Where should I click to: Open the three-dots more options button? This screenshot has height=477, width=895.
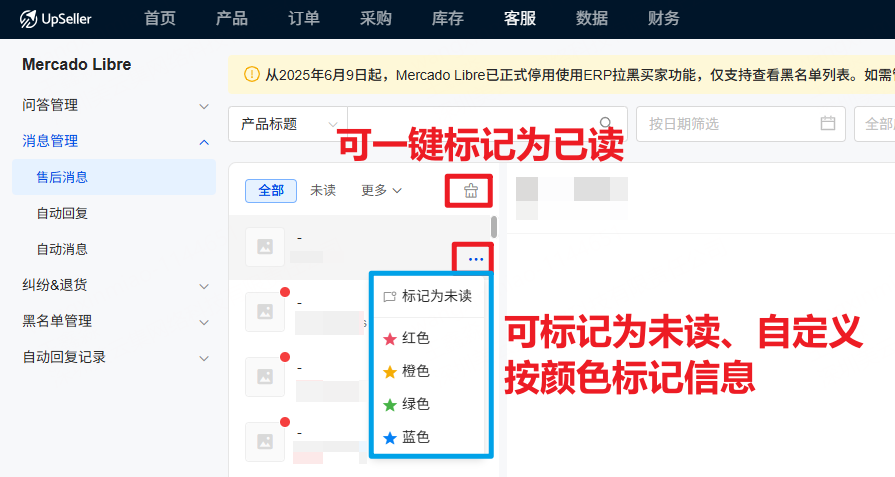pyautogui.click(x=475, y=259)
